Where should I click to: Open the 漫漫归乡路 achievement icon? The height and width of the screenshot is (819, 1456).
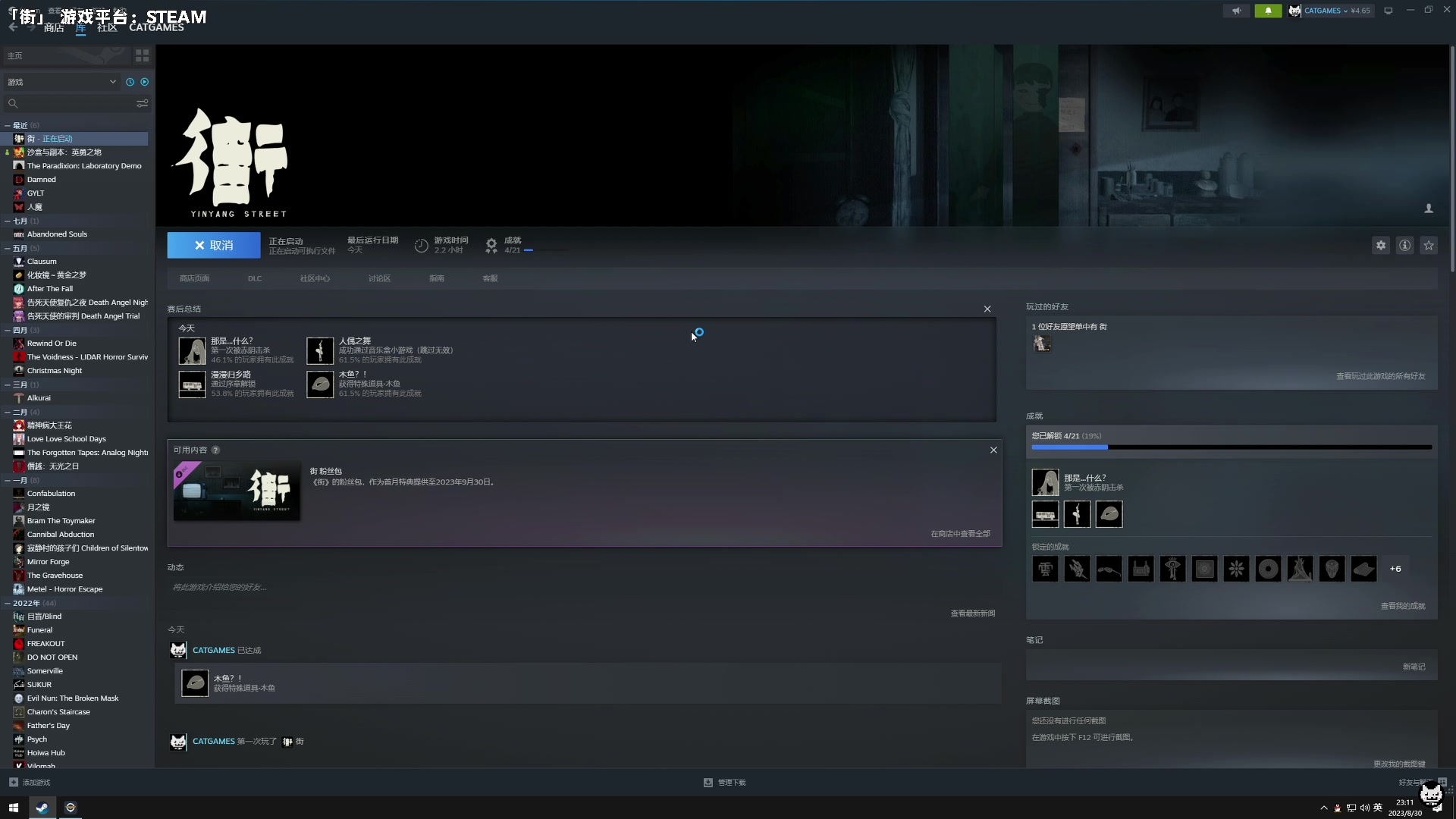point(192,384)
